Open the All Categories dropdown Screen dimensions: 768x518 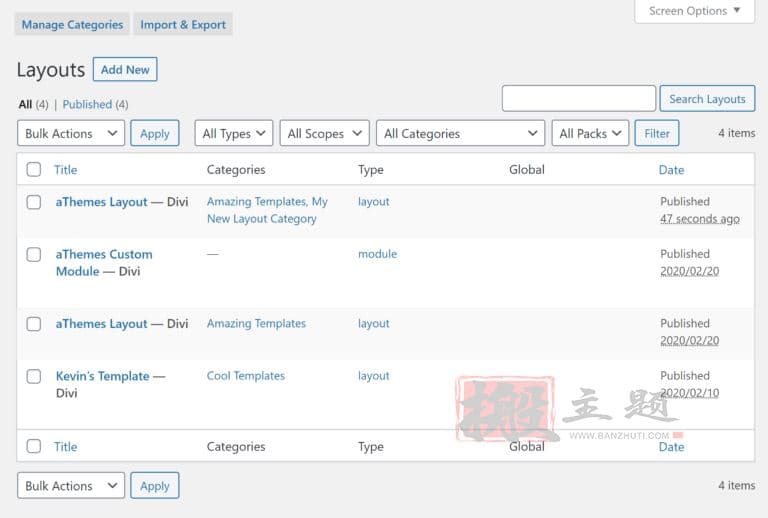pyautogui.click(x=460, y=133)
